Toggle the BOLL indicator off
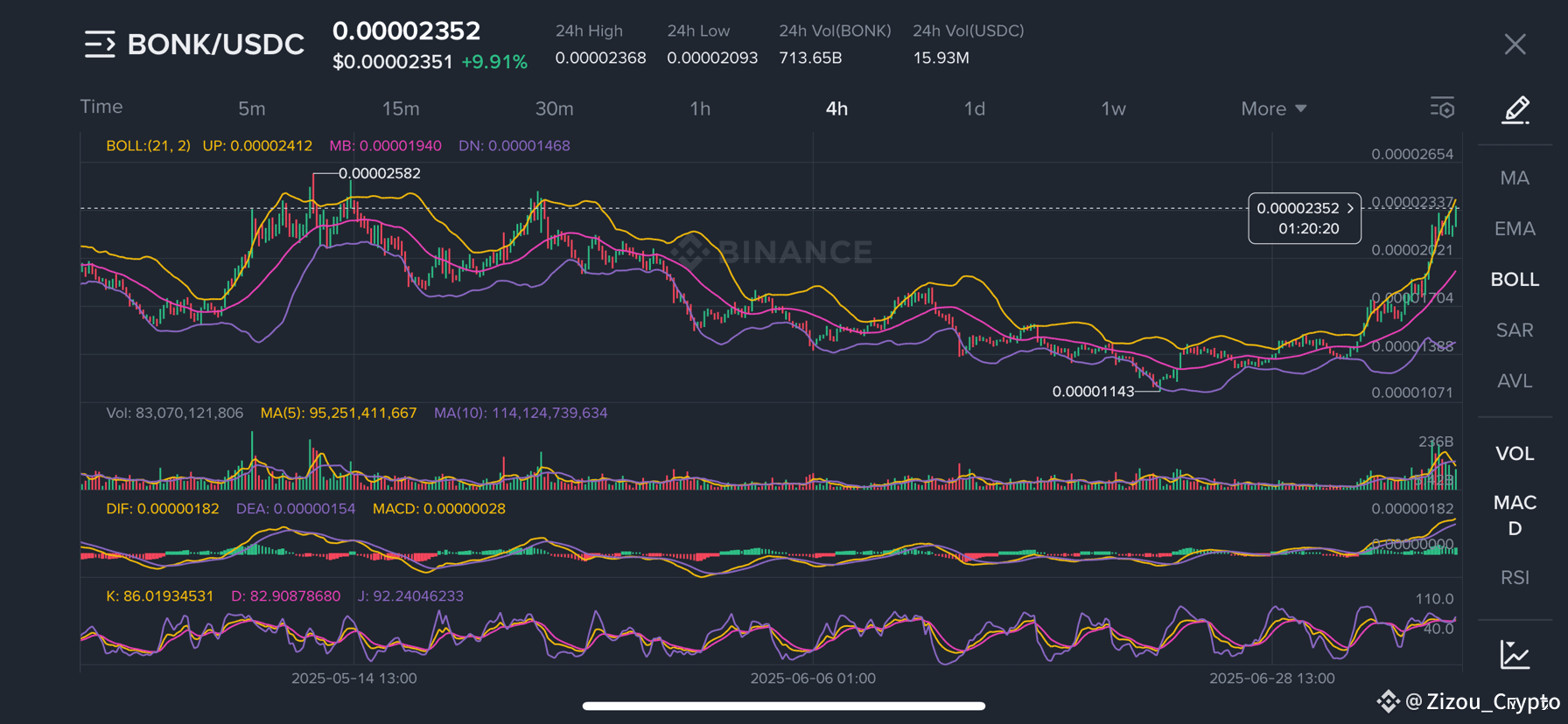The image size is (1568, 724). [x=1515, y=280]
